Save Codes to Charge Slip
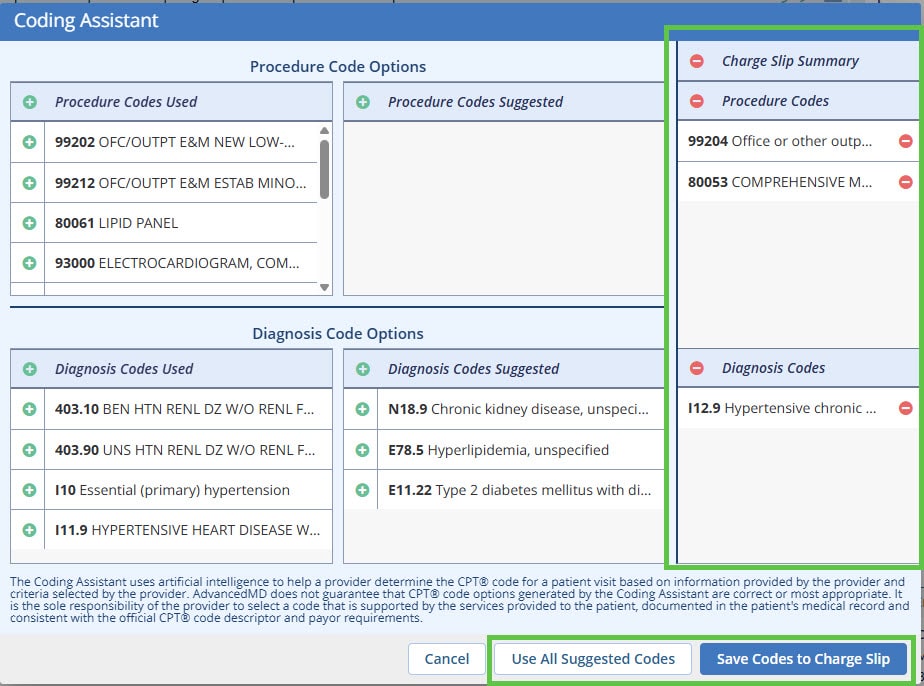Screen dimensions: 924x686 click(803, 658)
